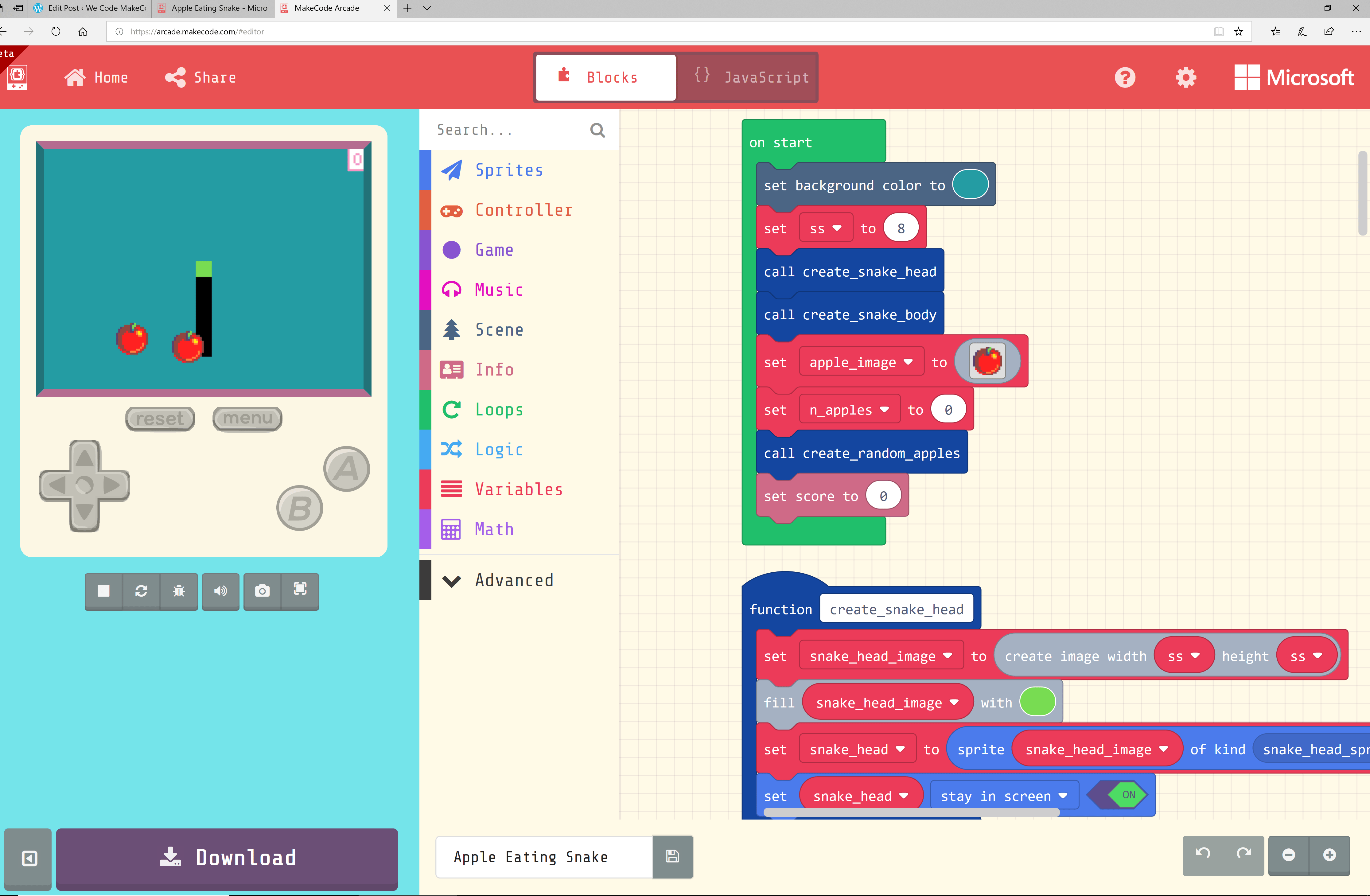Image resolution: width=1370 pixels, height=896 pixels.
Task: Undo the last block change
Action: [1203, 855]
